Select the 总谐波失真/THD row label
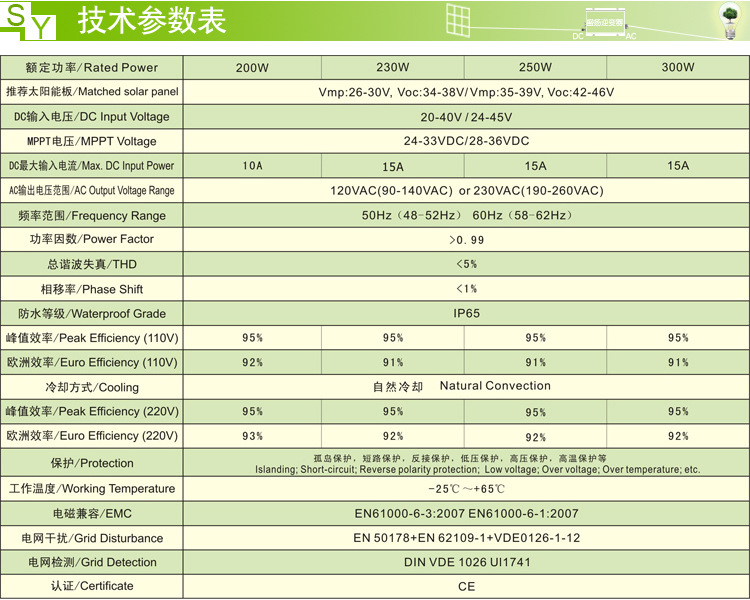 coord(92,264)
